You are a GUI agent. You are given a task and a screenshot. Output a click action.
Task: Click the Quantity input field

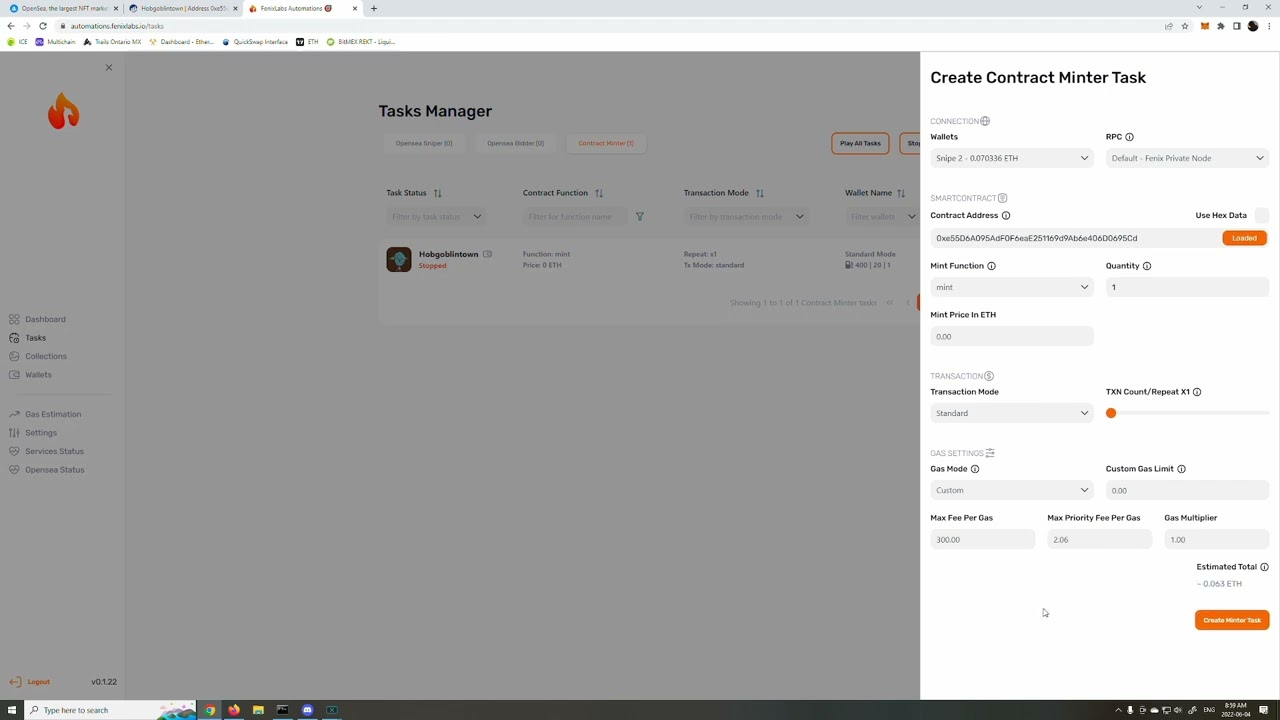point(1187,288)
